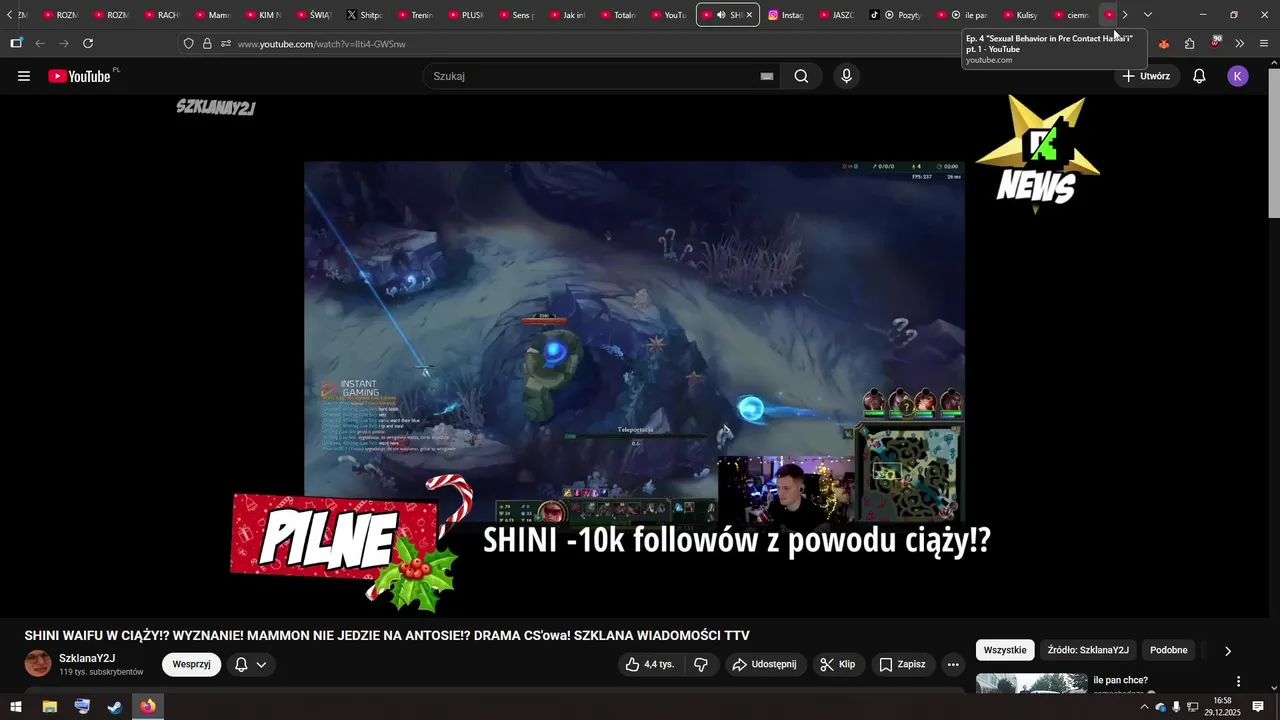Switch to the Instag Instagram tab

786,15
